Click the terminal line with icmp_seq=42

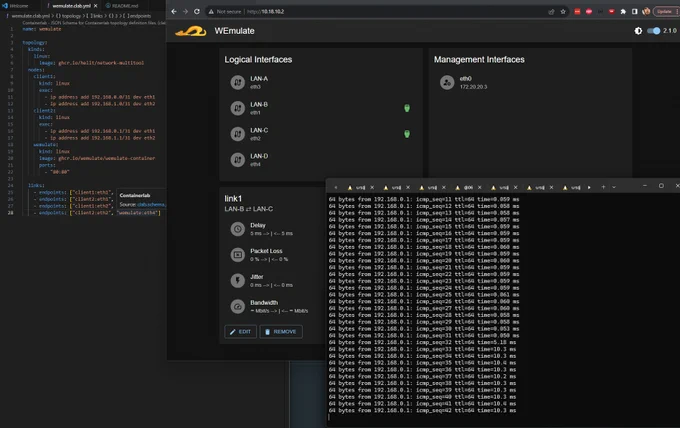click(x=422, y=410)
